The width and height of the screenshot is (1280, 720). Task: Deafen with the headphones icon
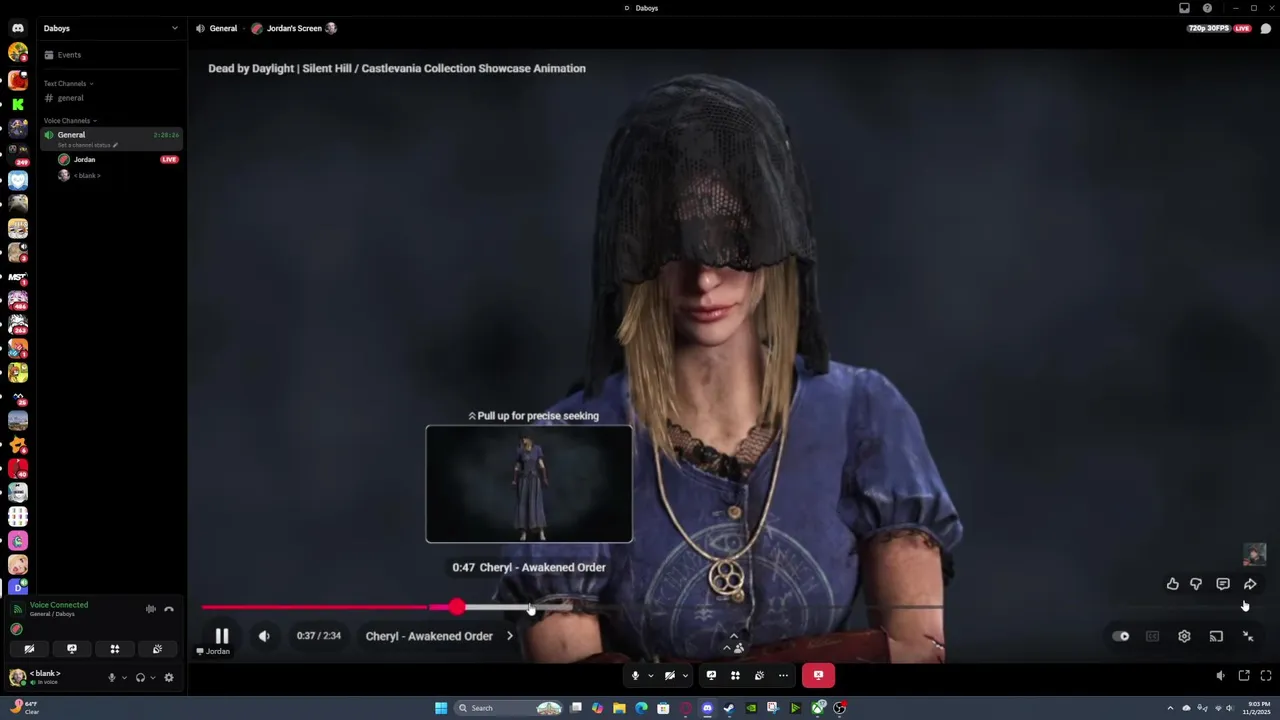(x=140, y=677)
